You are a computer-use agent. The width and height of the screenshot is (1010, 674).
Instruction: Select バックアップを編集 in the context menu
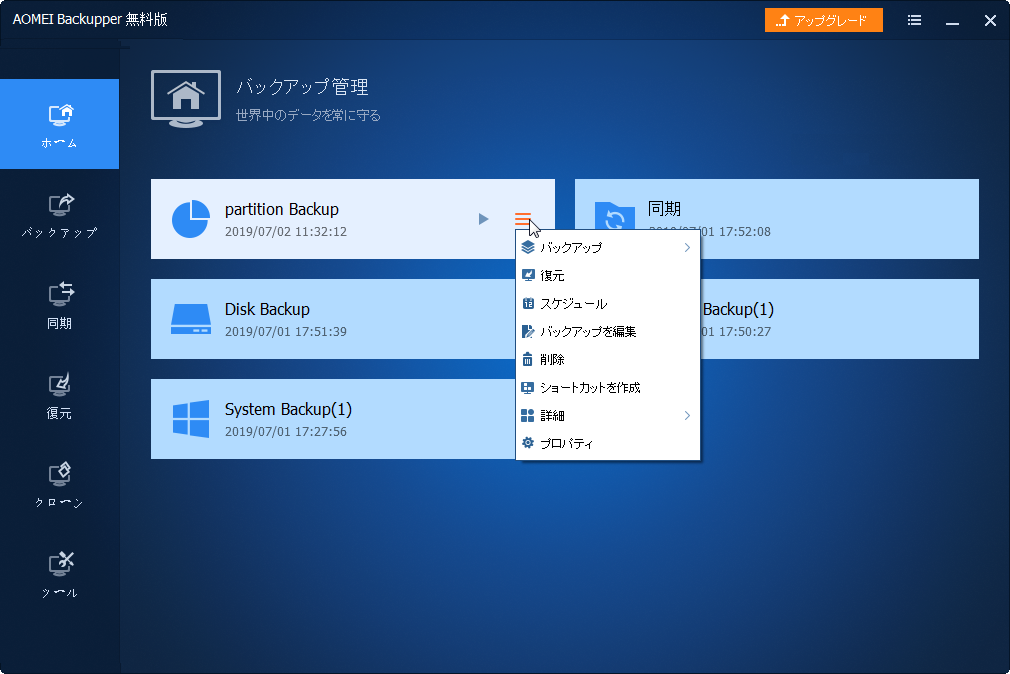coord(607,331)
